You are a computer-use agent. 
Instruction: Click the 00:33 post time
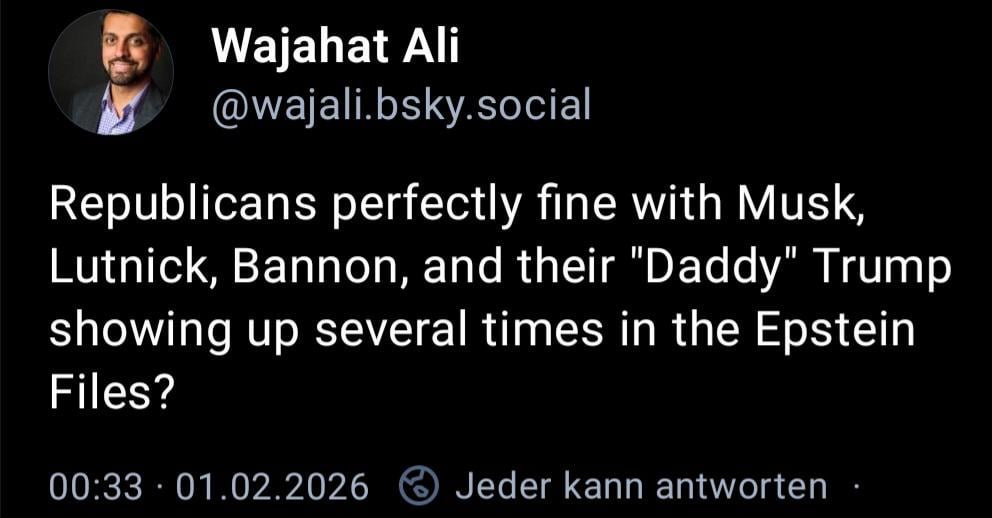coord(95,487)
